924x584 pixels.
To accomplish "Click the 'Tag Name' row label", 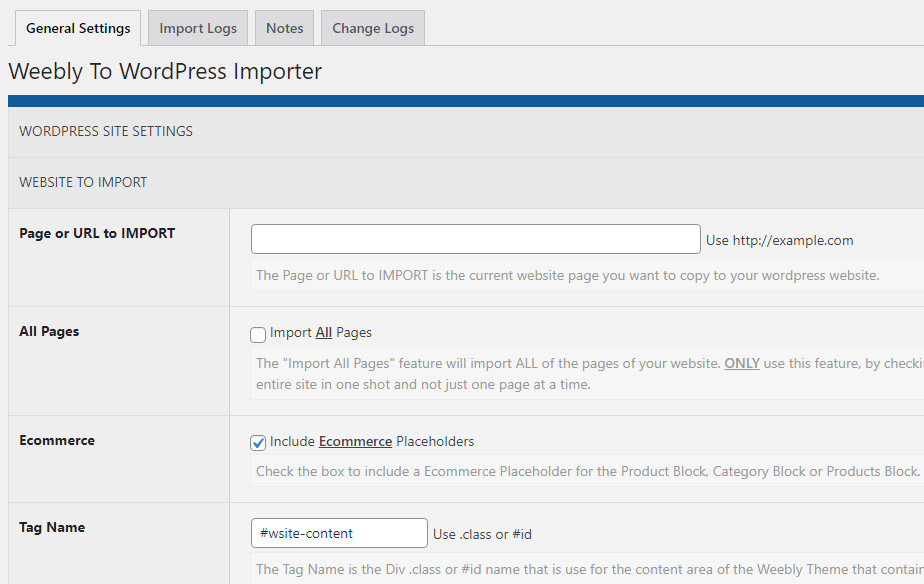I will 52,527.
